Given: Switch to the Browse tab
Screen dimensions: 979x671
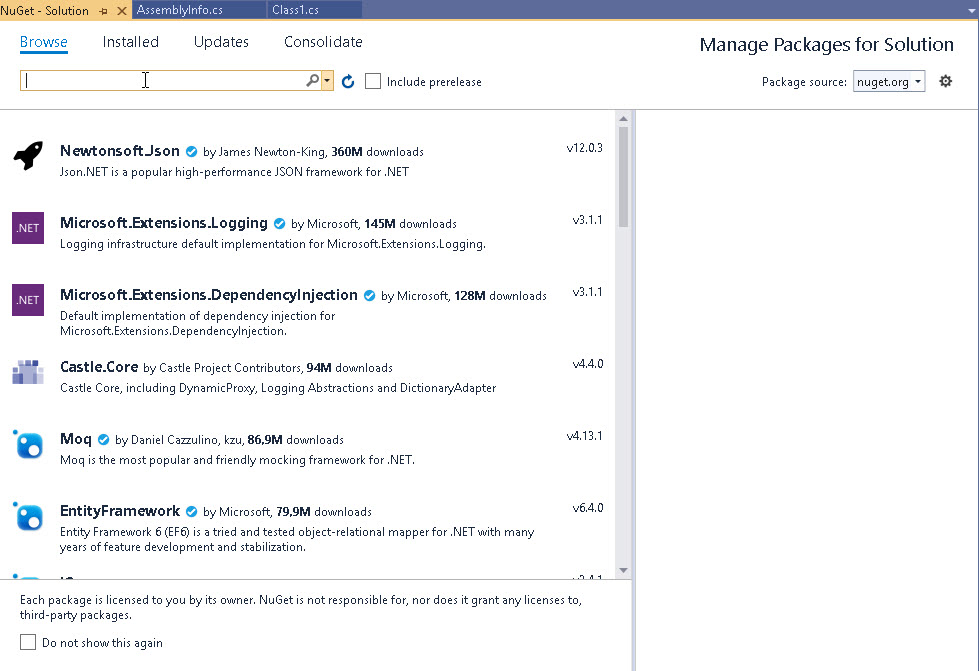Looking at the screenshot, I should point(44,42).
